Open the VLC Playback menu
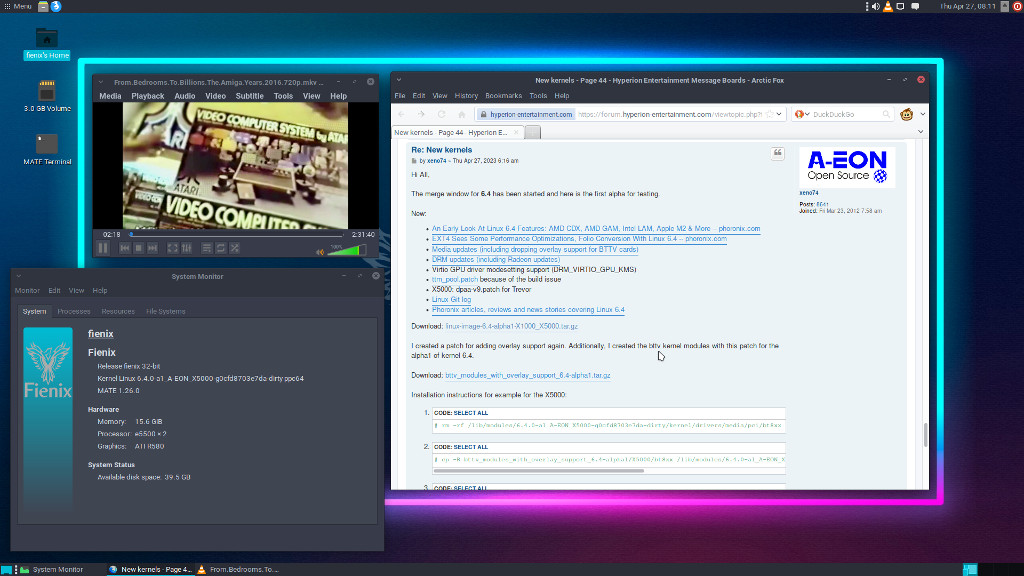 [x=148, y=96]
